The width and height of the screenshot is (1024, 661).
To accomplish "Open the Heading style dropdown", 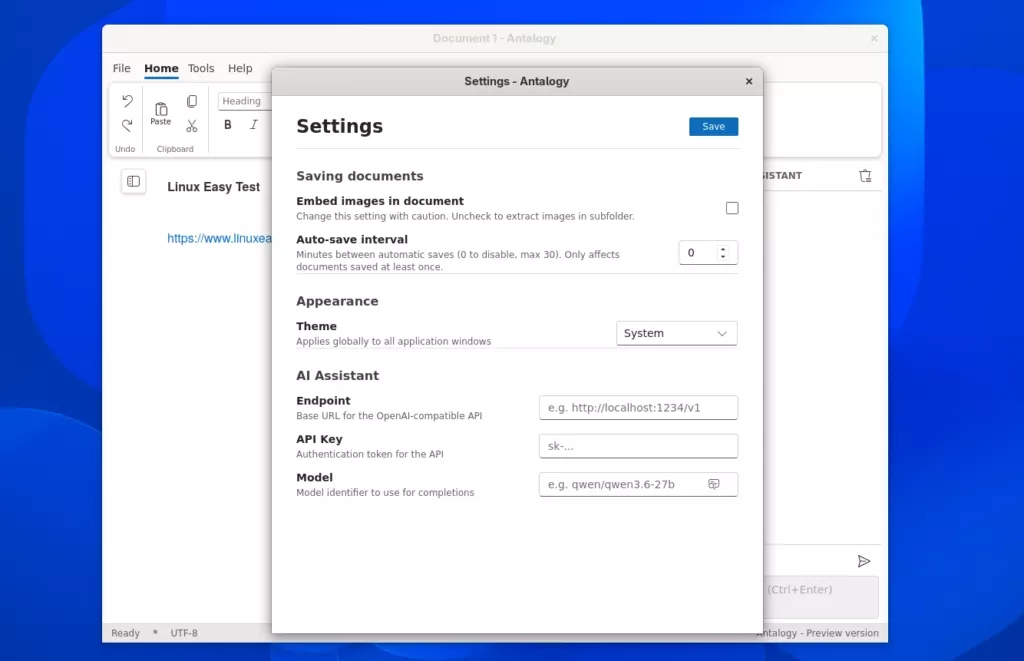I will [x=245, y=101].
